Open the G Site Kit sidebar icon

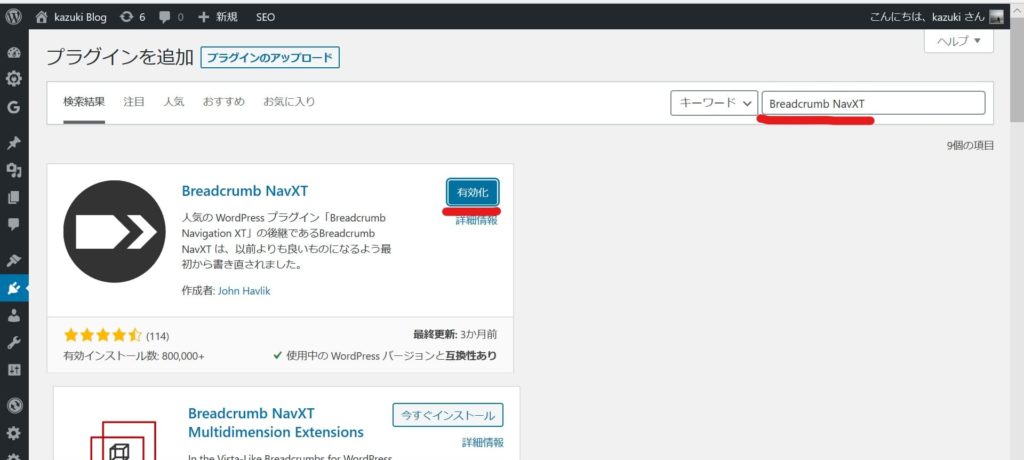coord(14,108)
